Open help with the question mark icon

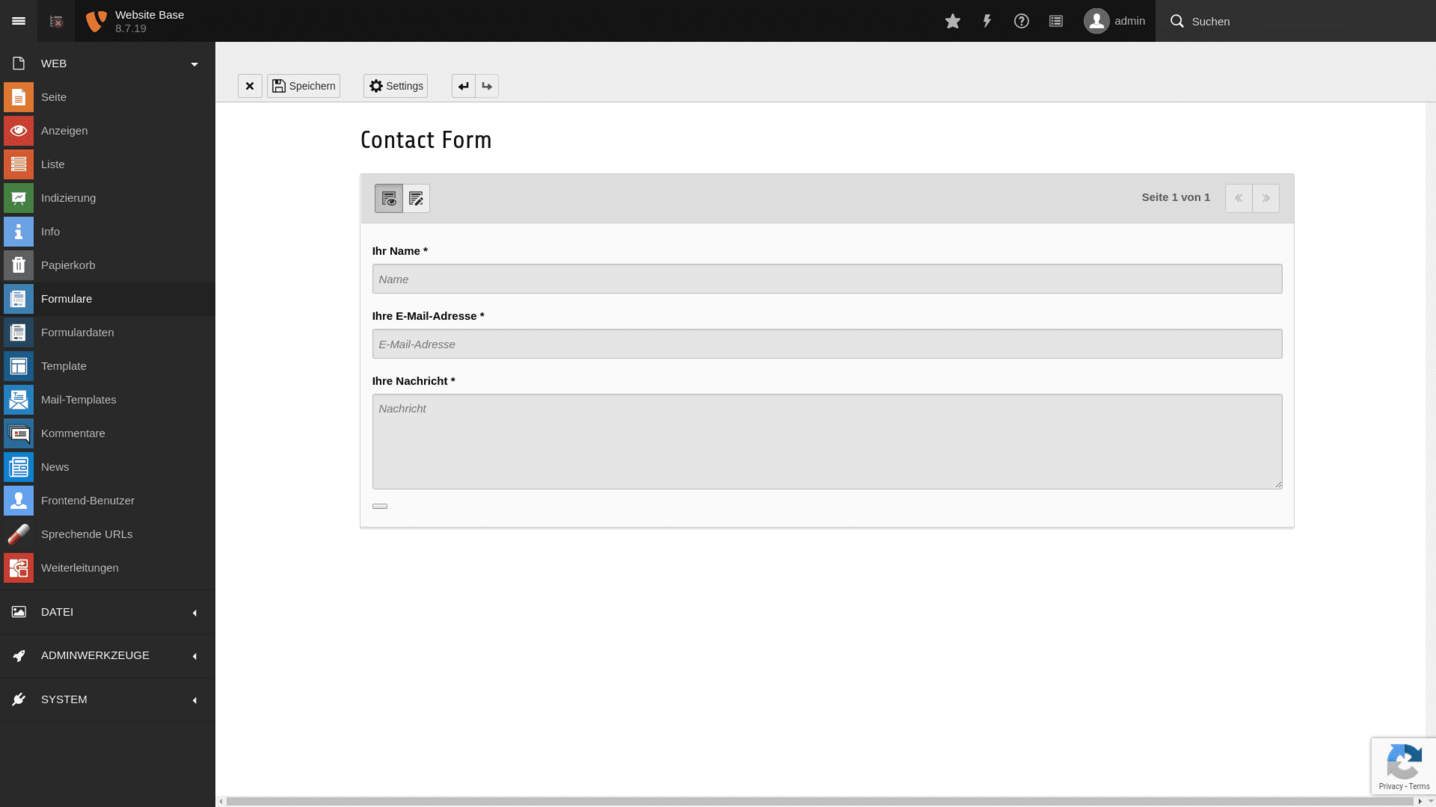pyautogui.click(x=1021, y=20)
